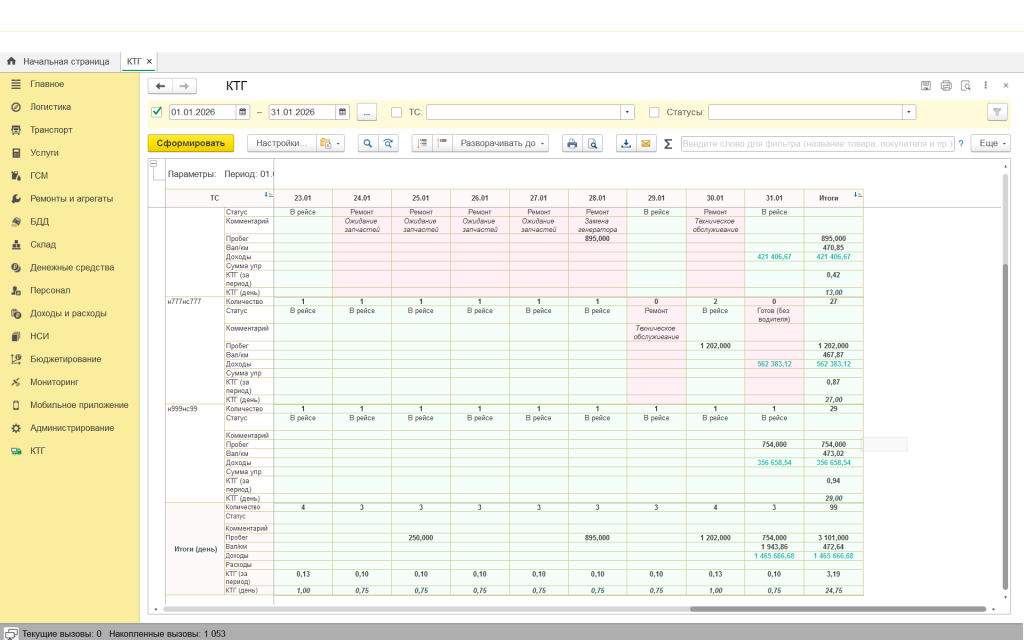
Task: Click the find magnifier icon
Action: pyautogui.click(x=367, y=144)
